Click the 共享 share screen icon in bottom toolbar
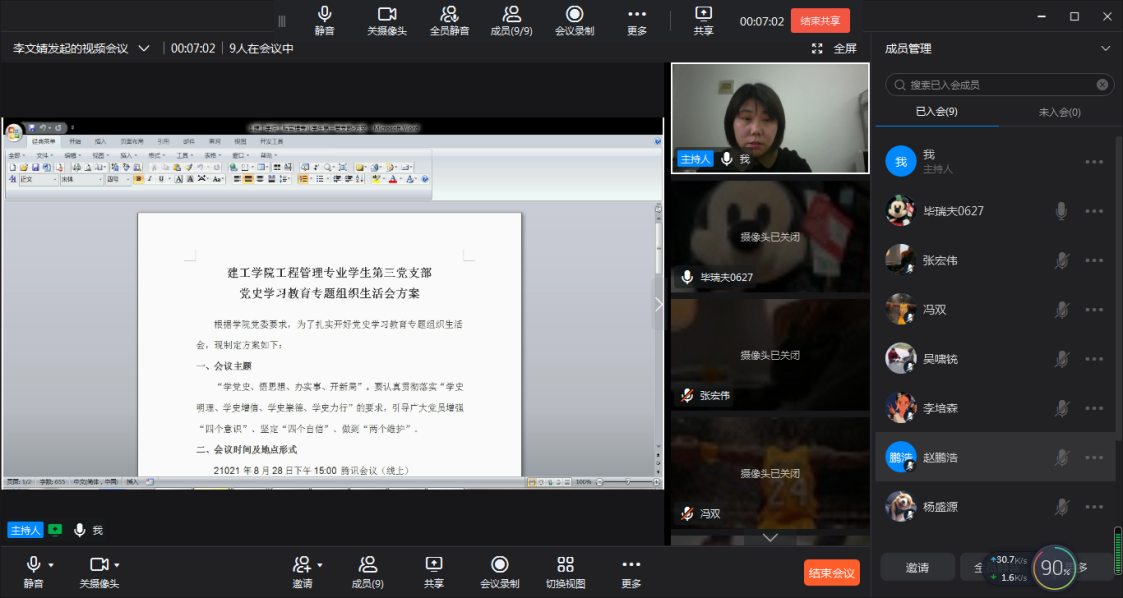Image resolution: width=1123 pixels, height=598 pixels. point(433,565)
